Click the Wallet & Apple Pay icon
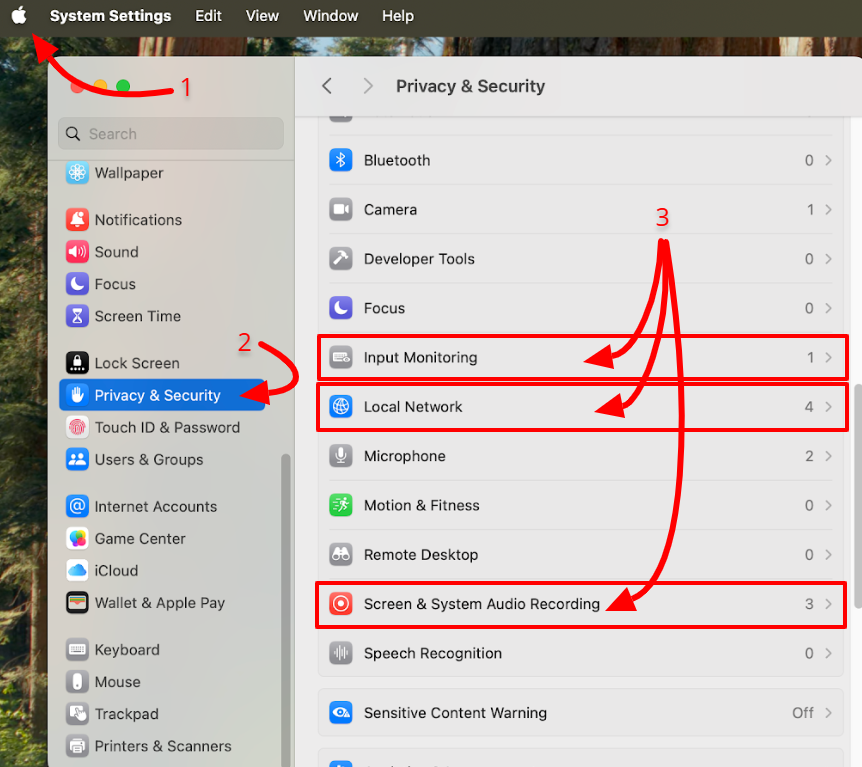Viewport: 862px width, 767px height. (x=77, y=603)
